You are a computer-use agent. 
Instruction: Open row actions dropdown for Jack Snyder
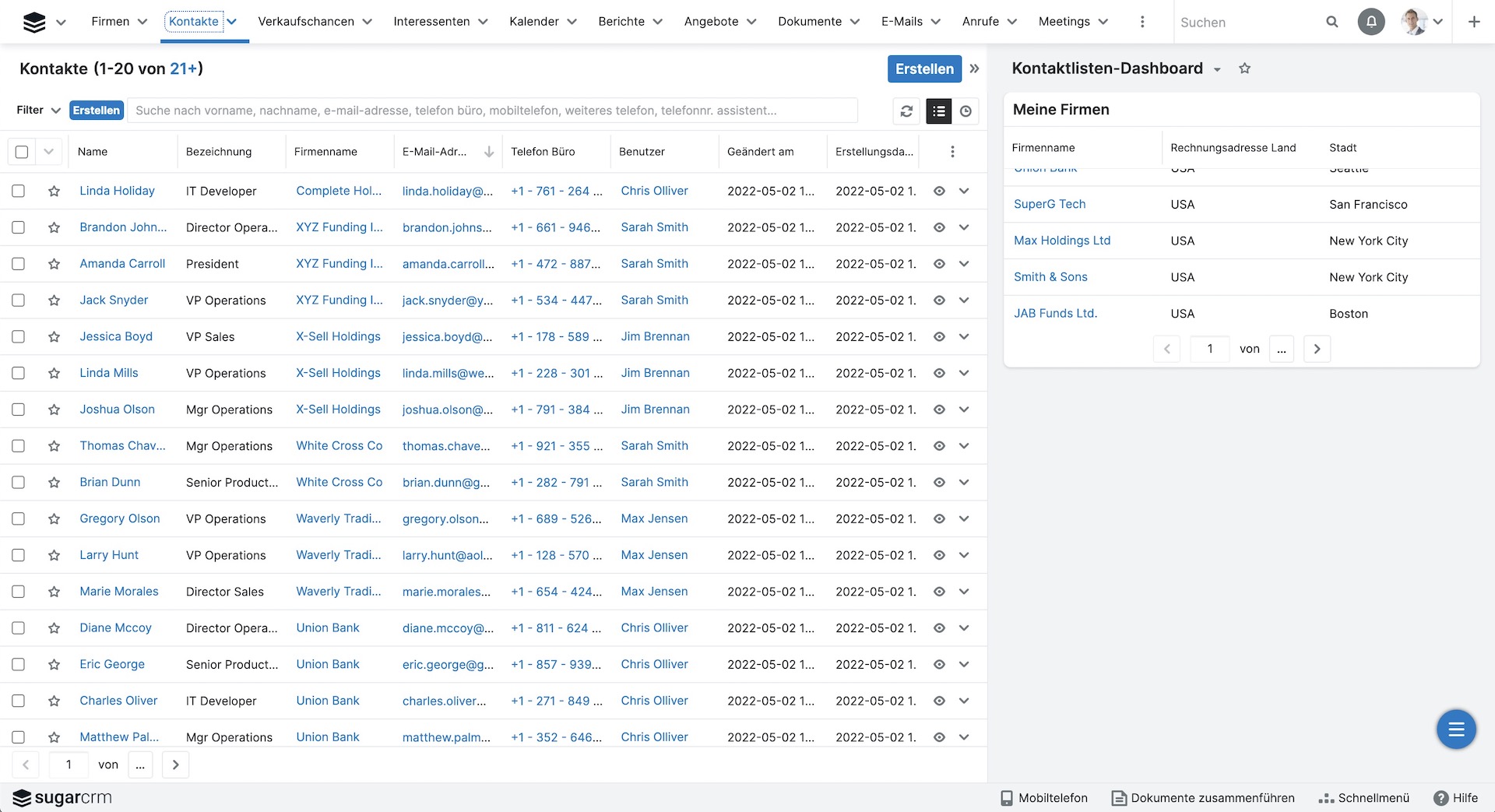pyautogui.click(x=964, y=301)
